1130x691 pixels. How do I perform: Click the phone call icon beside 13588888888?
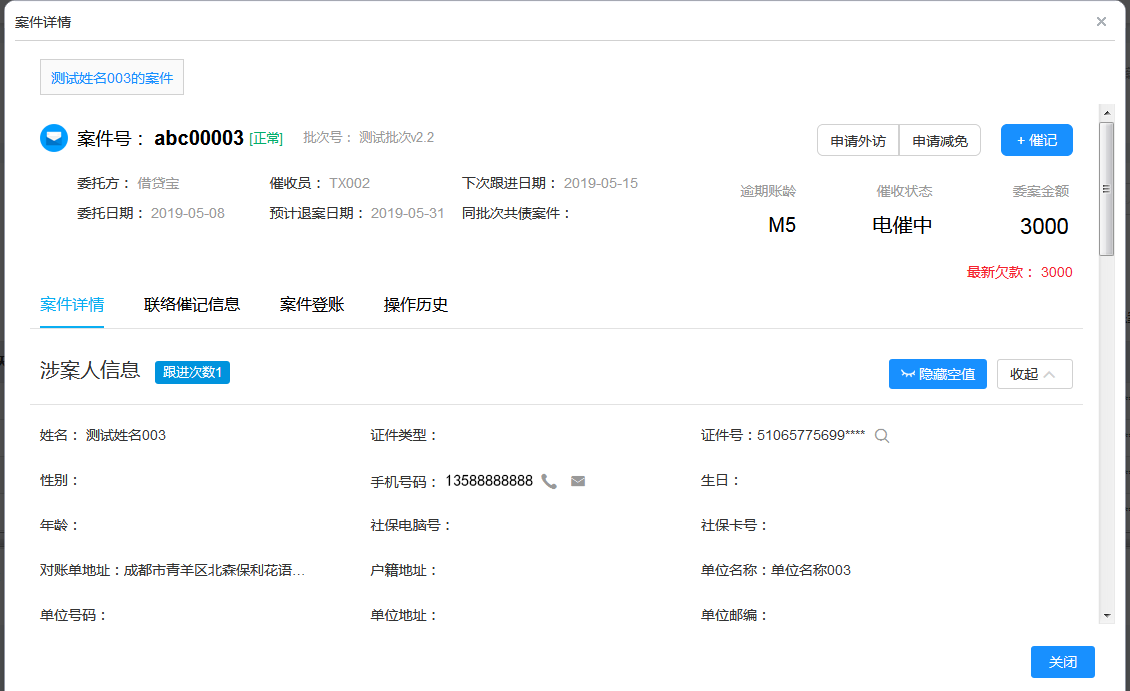[549, 481]
